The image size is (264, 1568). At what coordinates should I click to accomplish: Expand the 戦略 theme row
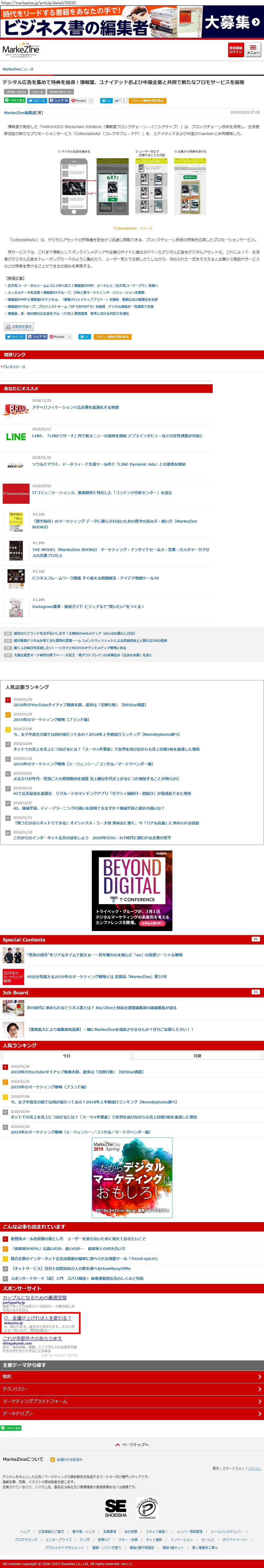pos(132,1376)
